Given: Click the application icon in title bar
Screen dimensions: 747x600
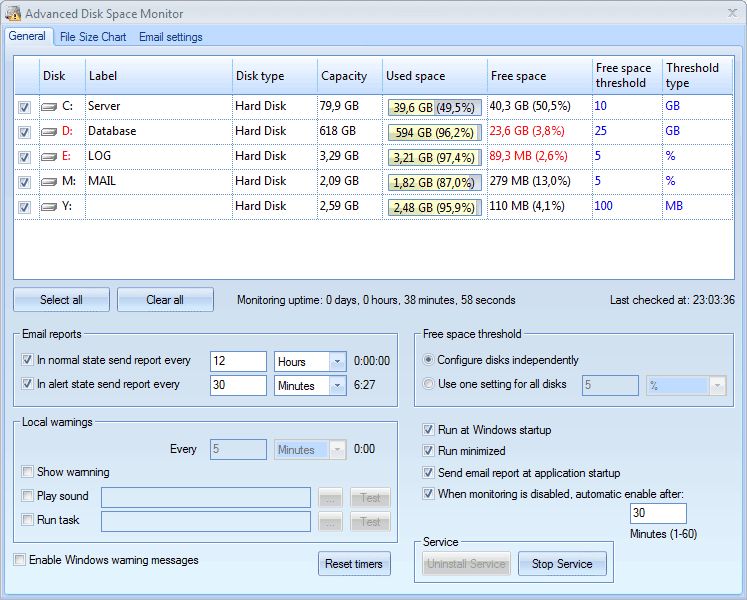Looking at the screenshot, I should pyautogui.click(x=13, y=14).
